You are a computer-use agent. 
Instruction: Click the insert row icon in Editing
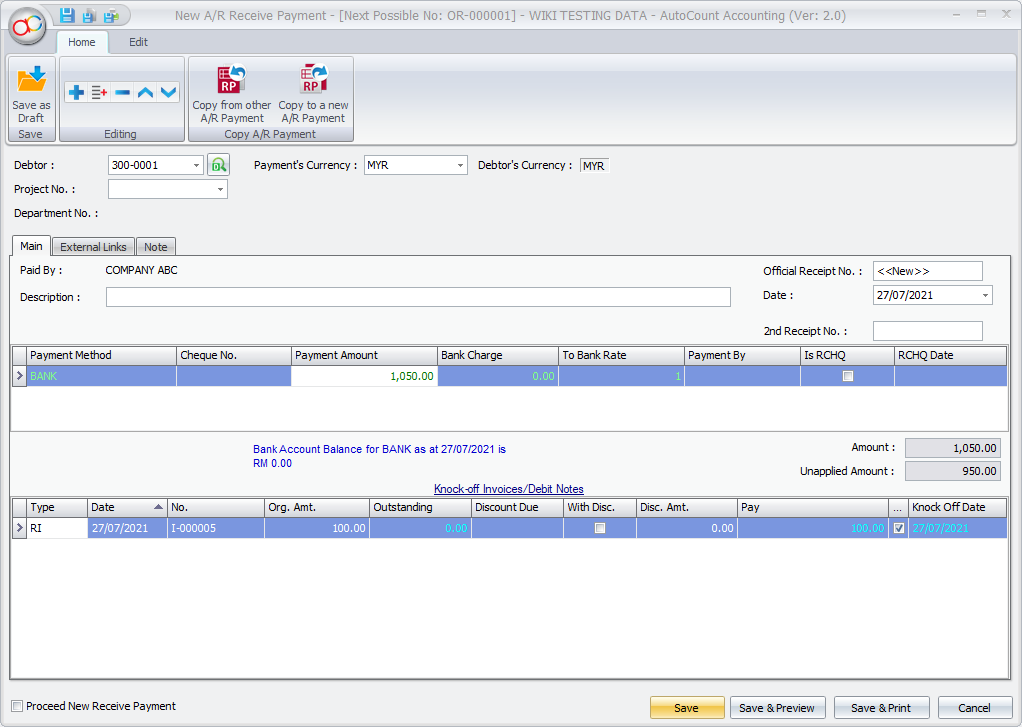(x=99, y=93)
